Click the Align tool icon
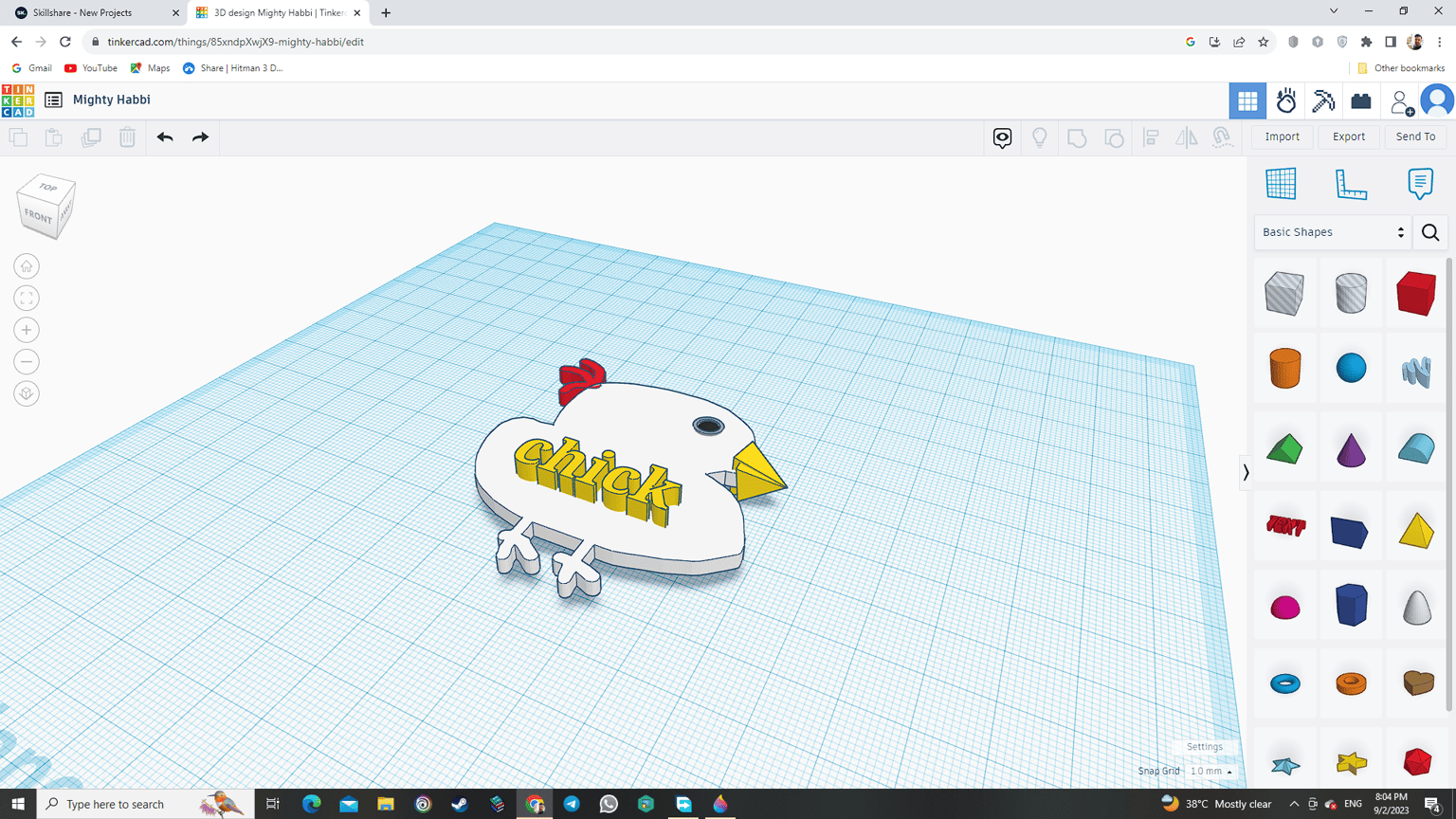Viewport: 1456px width, 819px height. coord(1151,137)
